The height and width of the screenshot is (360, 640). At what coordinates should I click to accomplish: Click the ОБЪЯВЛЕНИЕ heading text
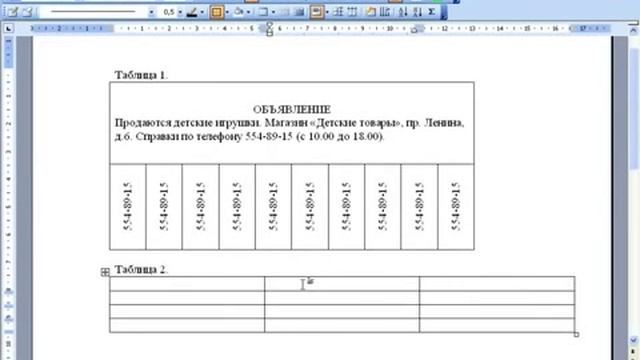coord(292,109)
